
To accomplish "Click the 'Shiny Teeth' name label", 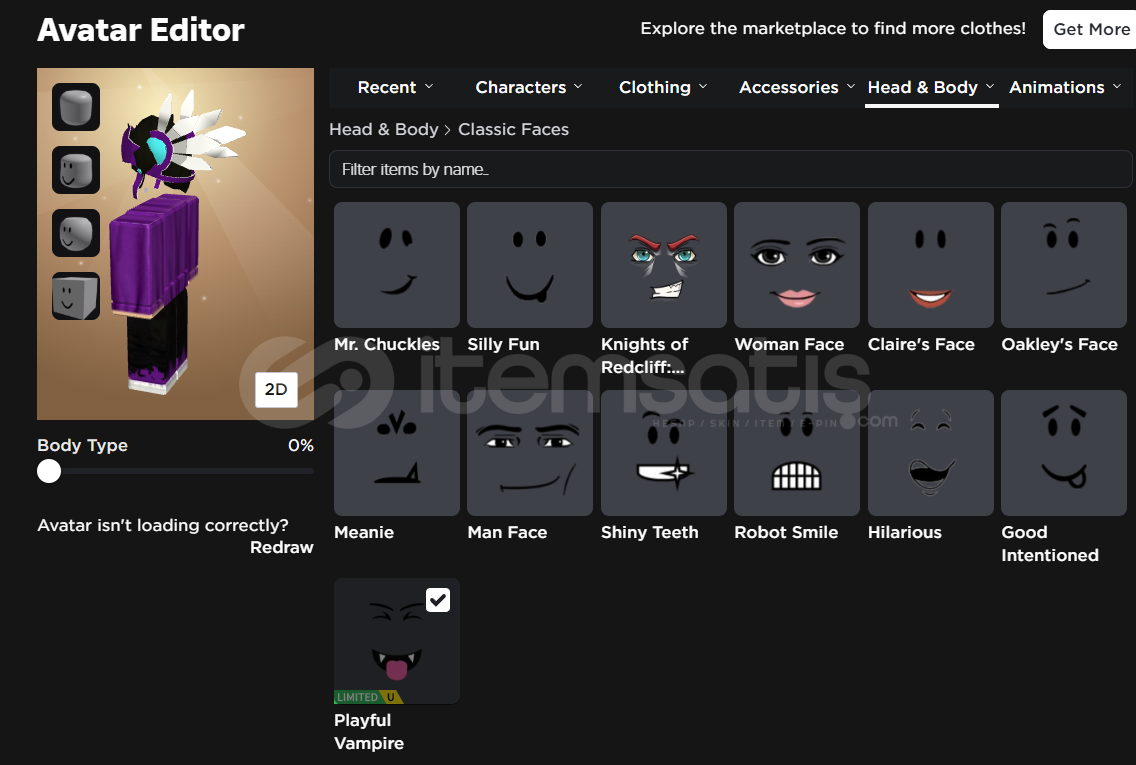I will click(650, 532).
